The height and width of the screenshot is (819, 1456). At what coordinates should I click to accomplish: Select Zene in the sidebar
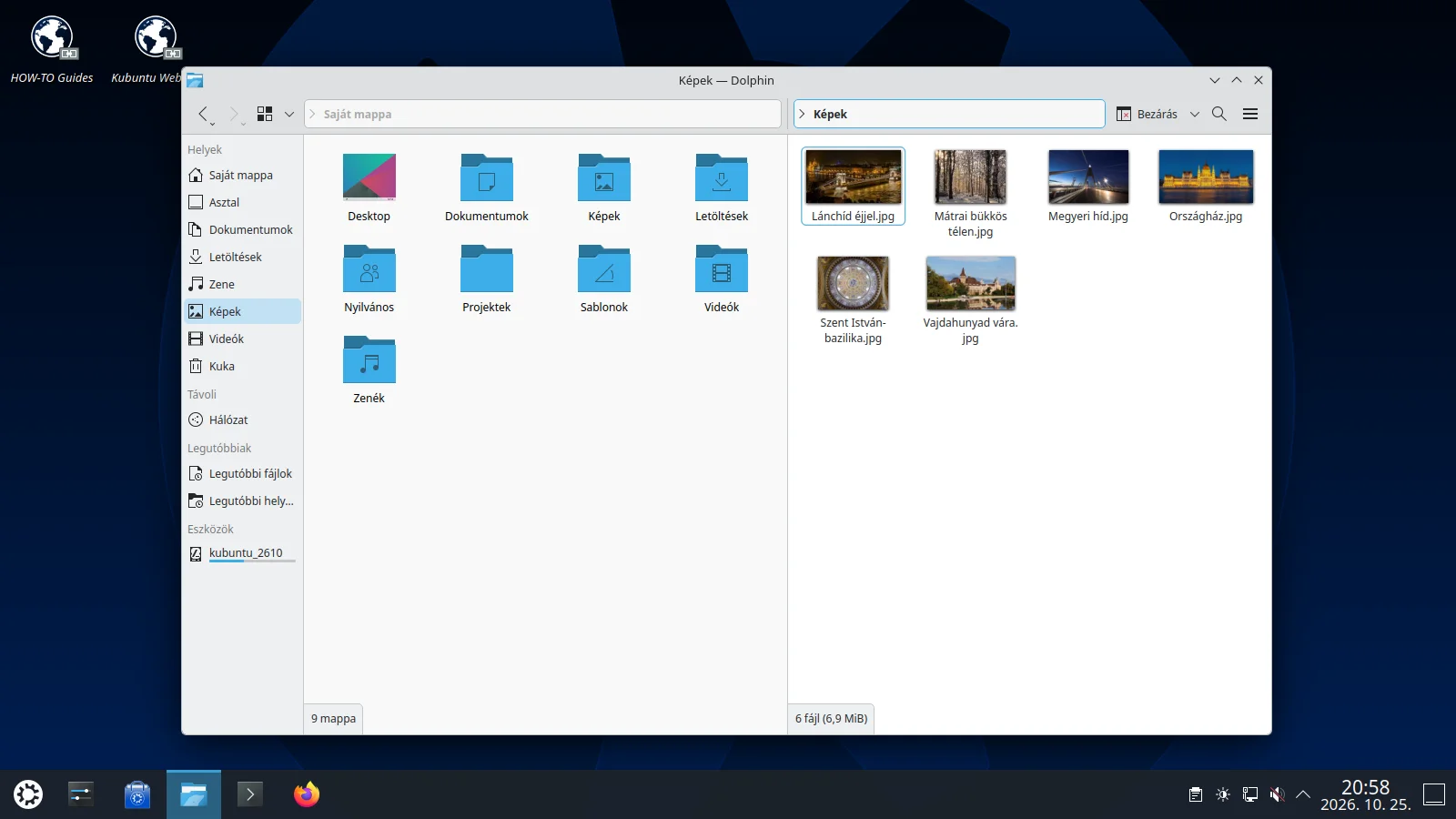[242, 284]
